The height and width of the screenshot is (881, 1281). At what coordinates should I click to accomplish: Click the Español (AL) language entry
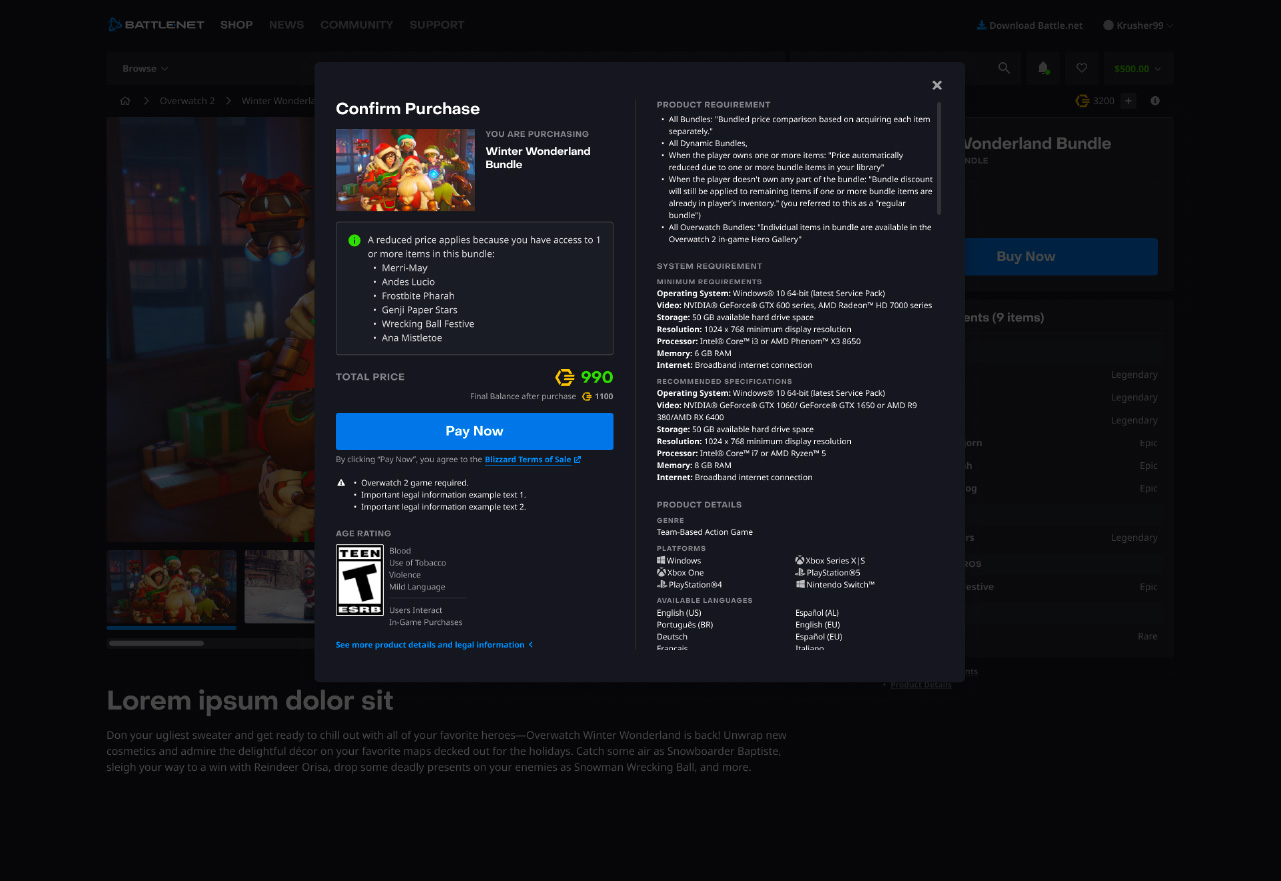click(x=817, y=613)
